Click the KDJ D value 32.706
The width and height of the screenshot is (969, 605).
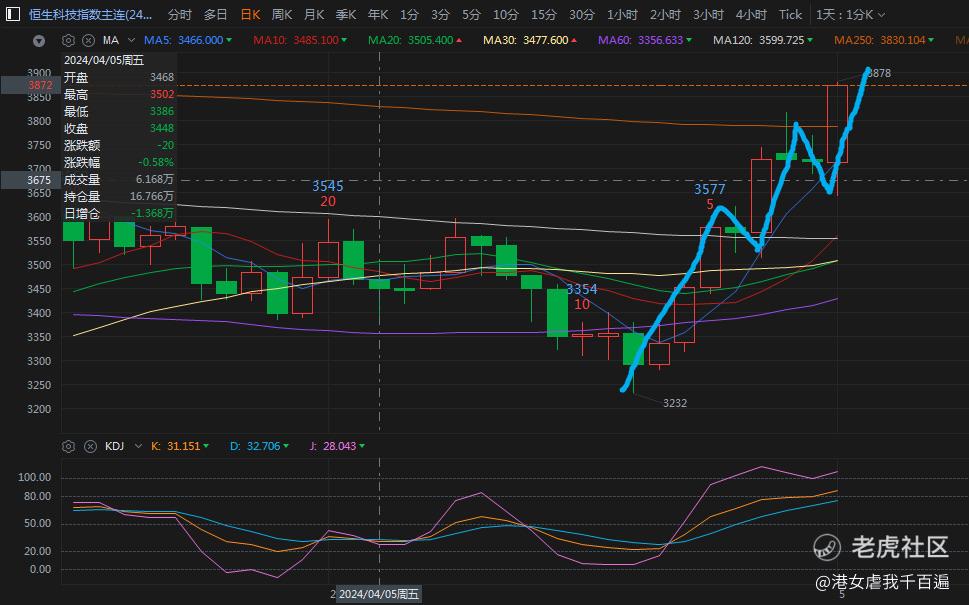[263, 446]
